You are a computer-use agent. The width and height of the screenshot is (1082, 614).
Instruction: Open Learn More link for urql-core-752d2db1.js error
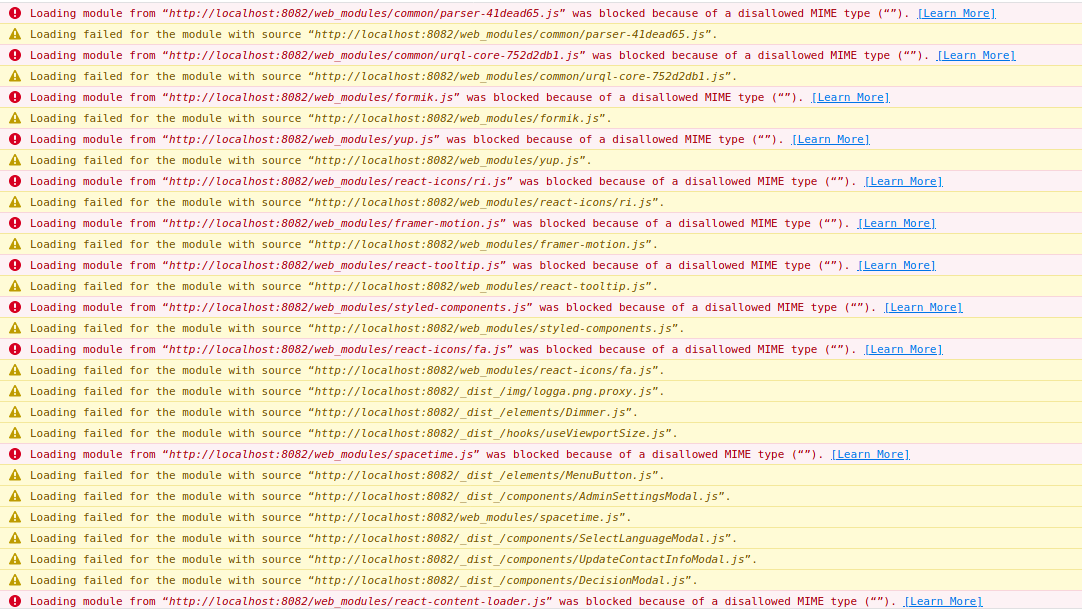976,55
